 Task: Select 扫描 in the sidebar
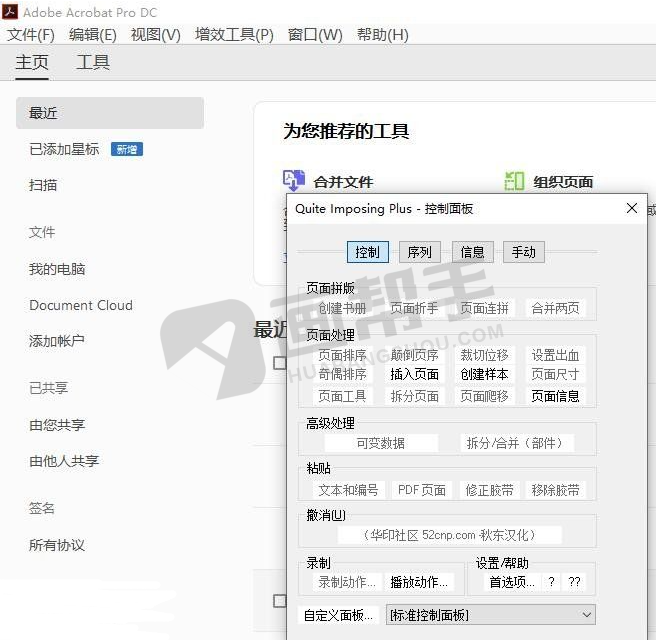[43, 185]
